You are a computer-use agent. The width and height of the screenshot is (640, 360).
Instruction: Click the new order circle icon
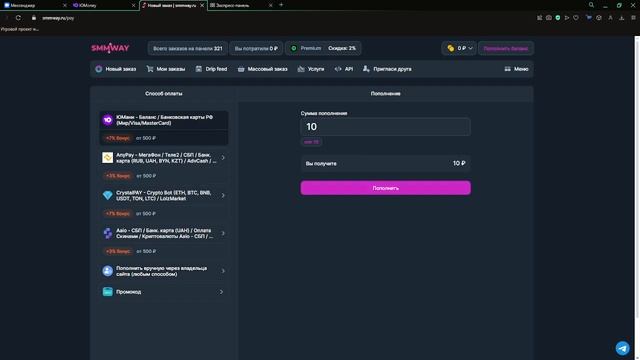99,69
